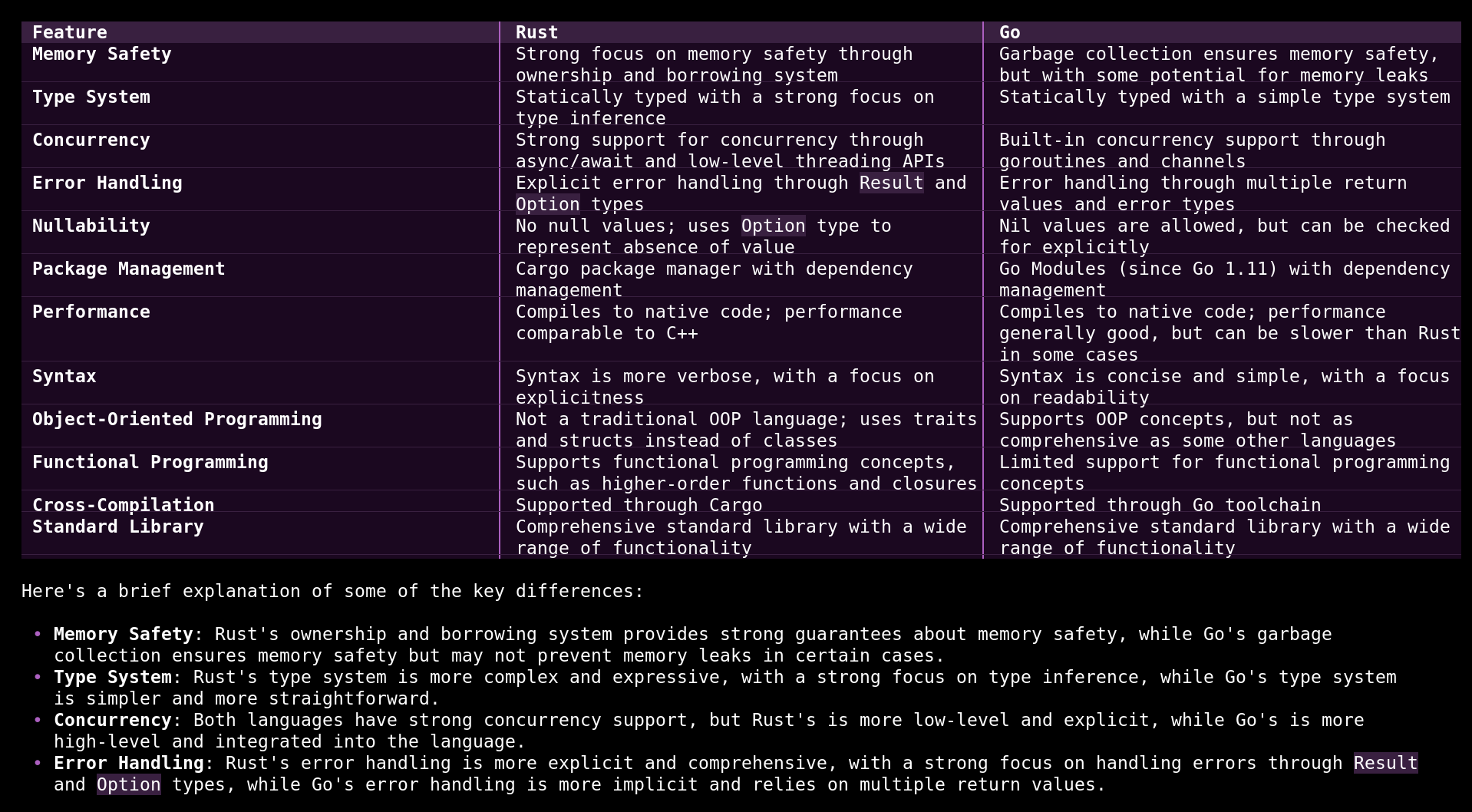Screen dimensions: 1472x812
Task: Select the "Performance" row label
Action: [x=91, y=312]
